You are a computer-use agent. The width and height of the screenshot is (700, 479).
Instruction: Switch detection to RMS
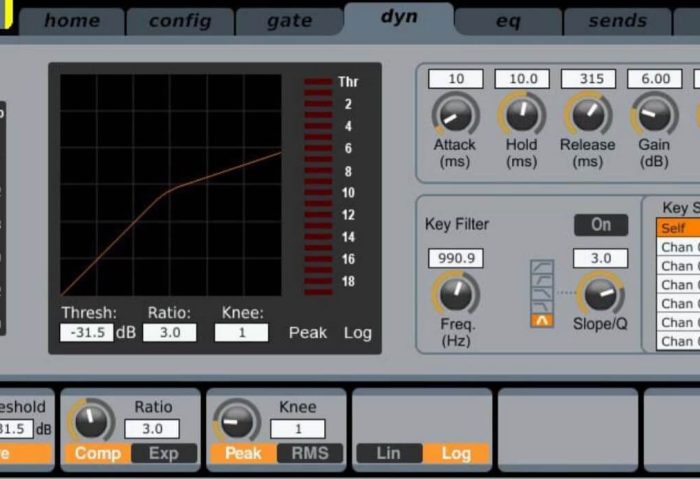coord(310,453)
